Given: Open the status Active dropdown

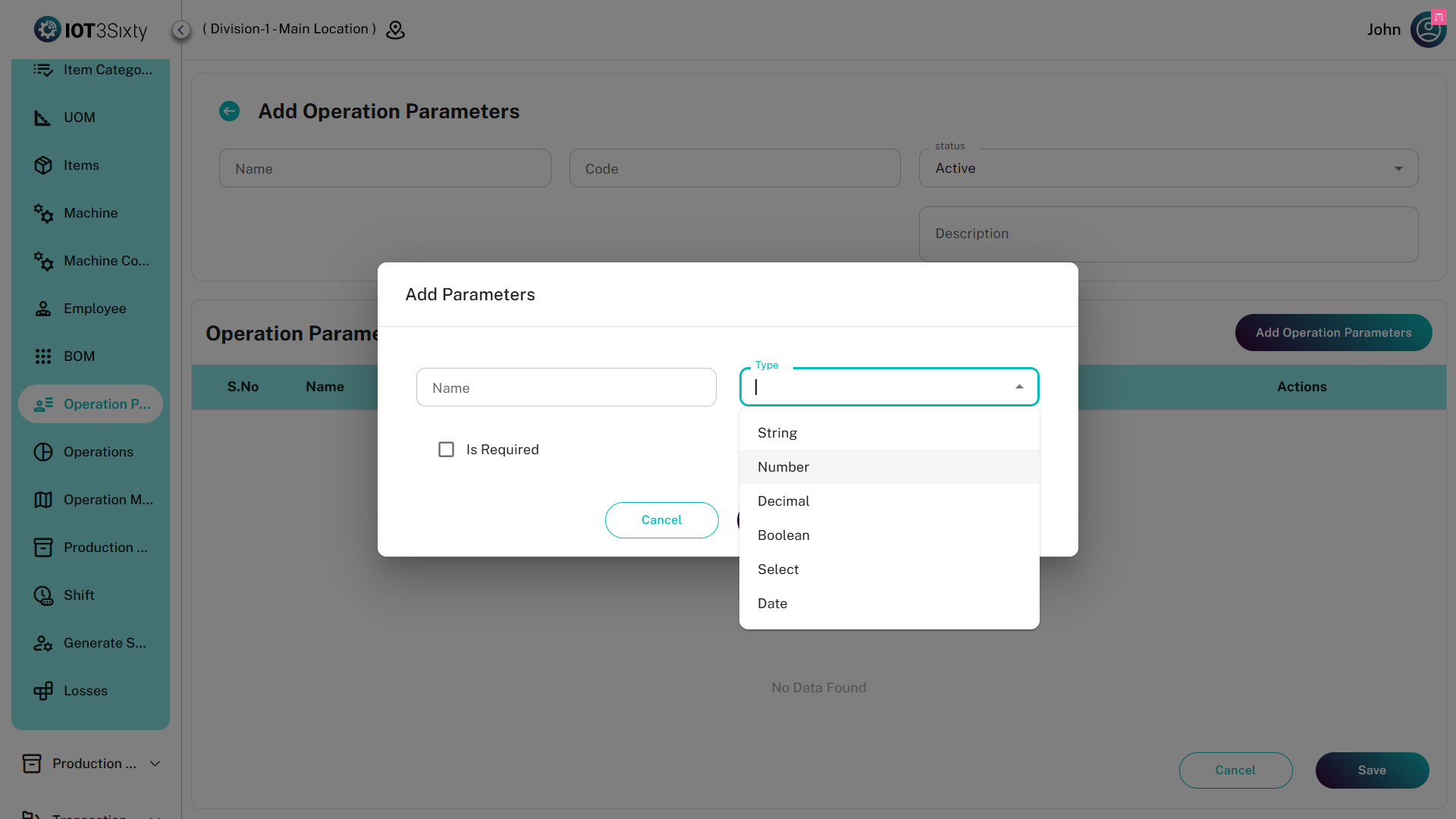Looking at the screenshot, I should coord(1168,168).
